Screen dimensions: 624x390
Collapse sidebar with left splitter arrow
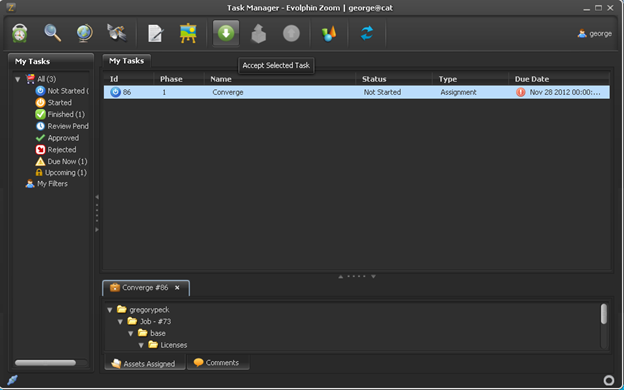pos(97,197)
